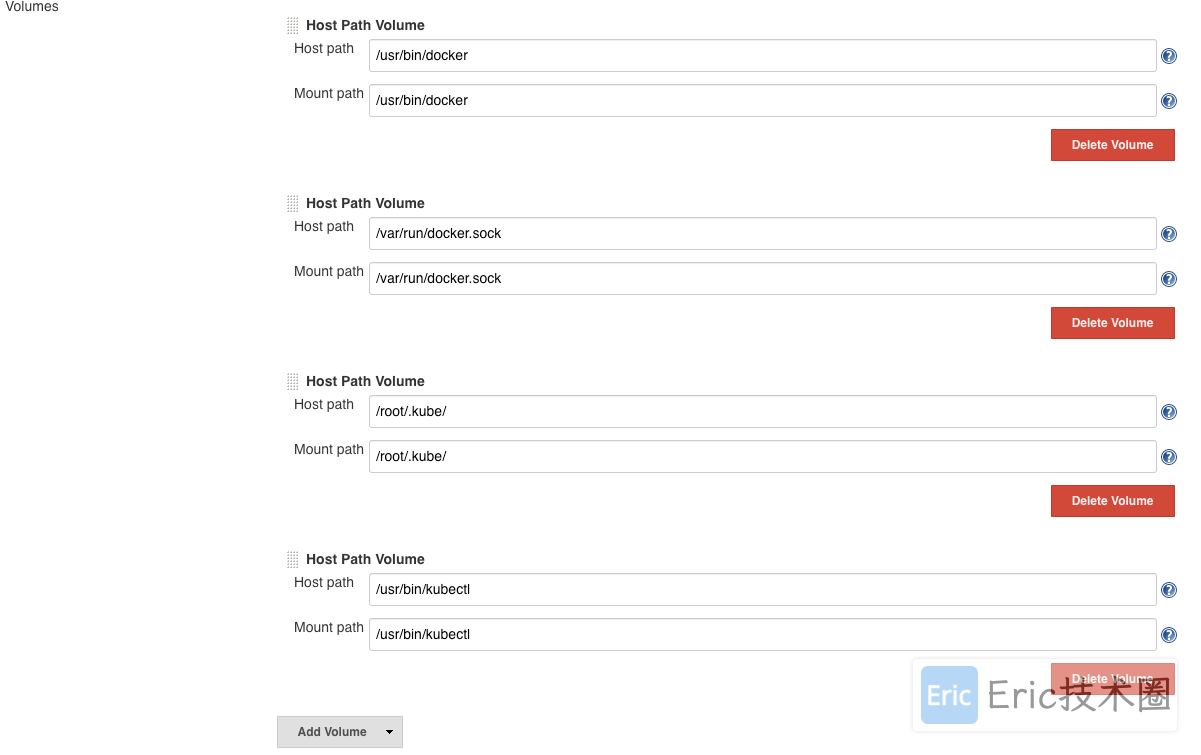Open help for /usr/bin/kubectl Host path
Viewport: 1201px width, 755px height.
click(x=1169, y=590)
